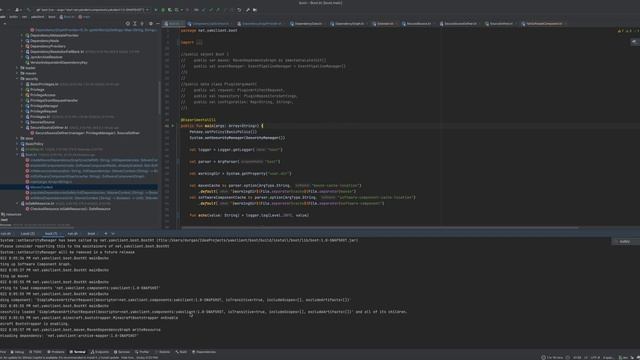This screenshot has height=360, width=640.
Task: Open the Terminal tool window tab
Action: (x=78, y=352)
